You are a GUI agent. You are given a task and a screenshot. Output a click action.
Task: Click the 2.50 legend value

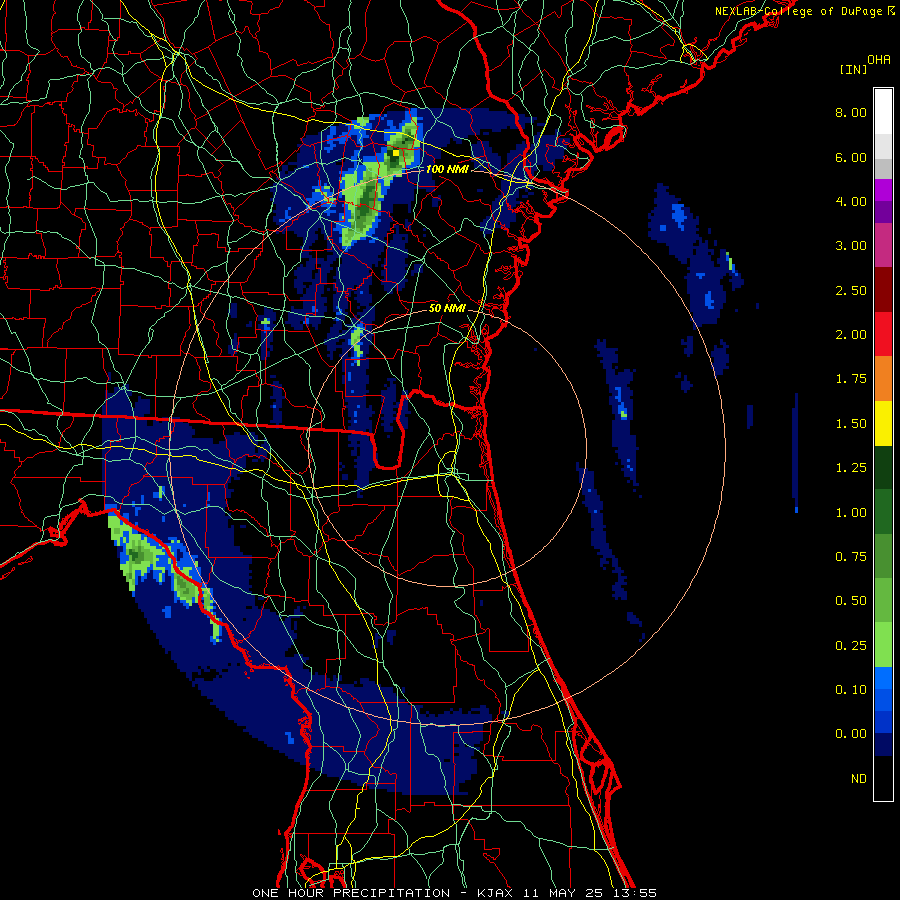(851, 290)
